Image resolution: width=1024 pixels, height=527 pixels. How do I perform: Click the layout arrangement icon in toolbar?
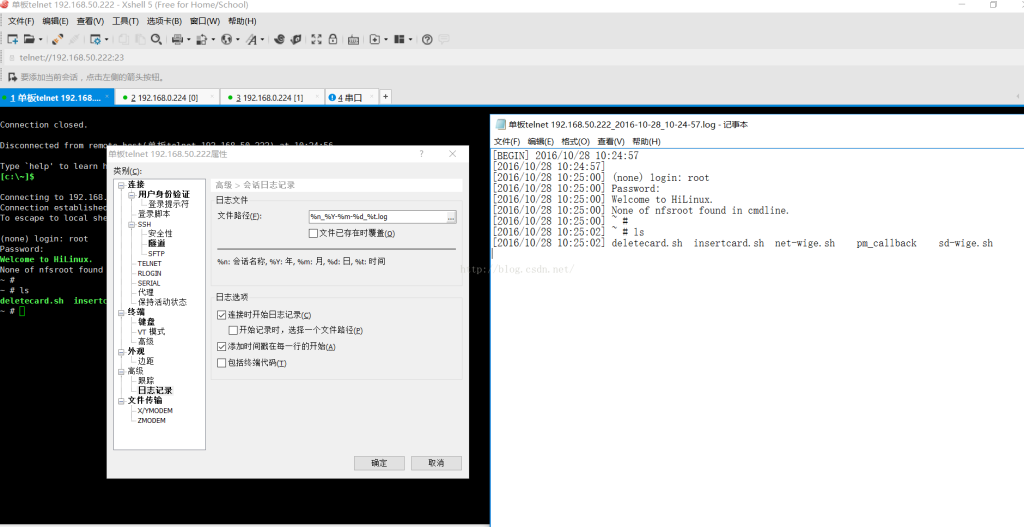coord(400,39)
